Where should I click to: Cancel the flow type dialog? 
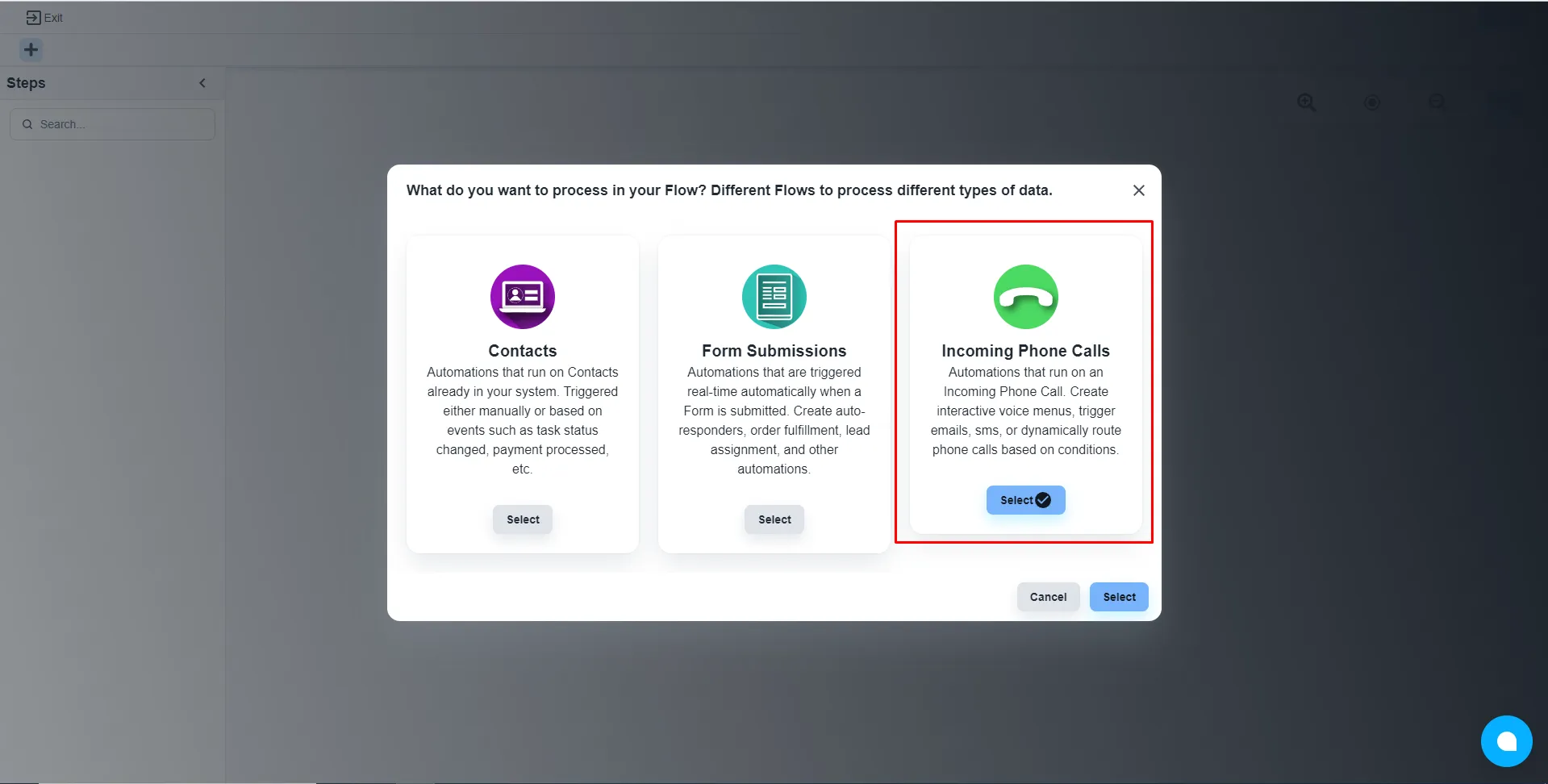1048,597
